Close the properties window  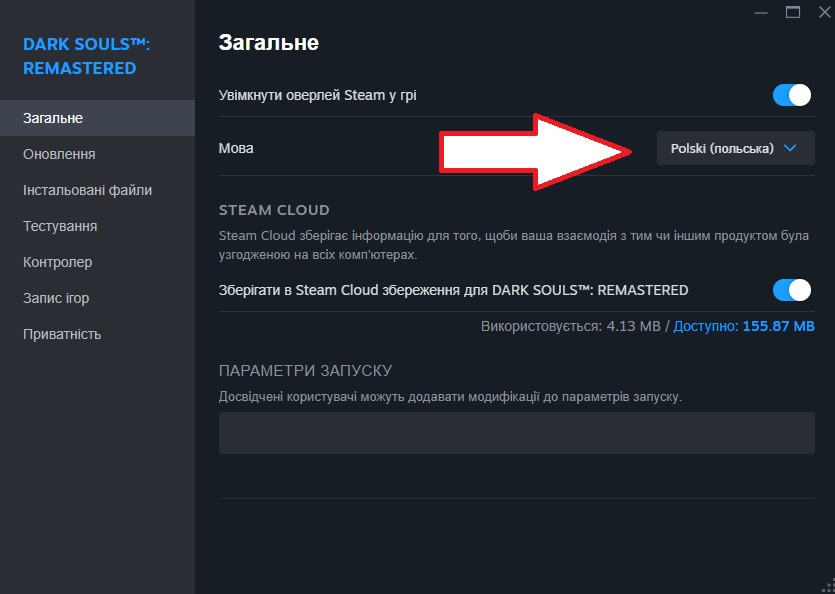[824, 12]
